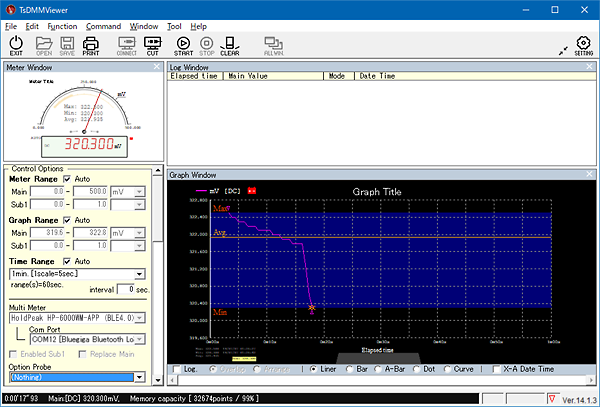Click the EXIT power icon

16,45
